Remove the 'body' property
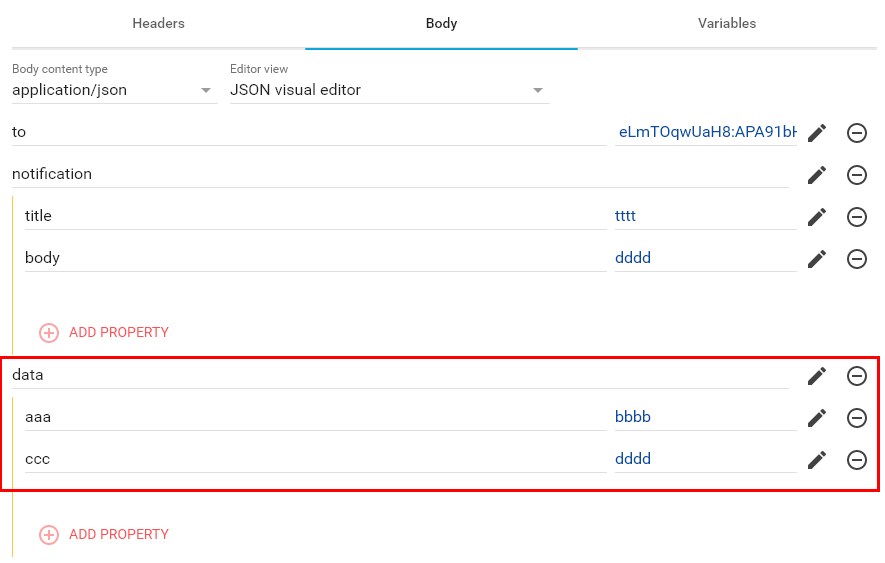Screen dimensions: 885x563 click(x=857, y=259)
